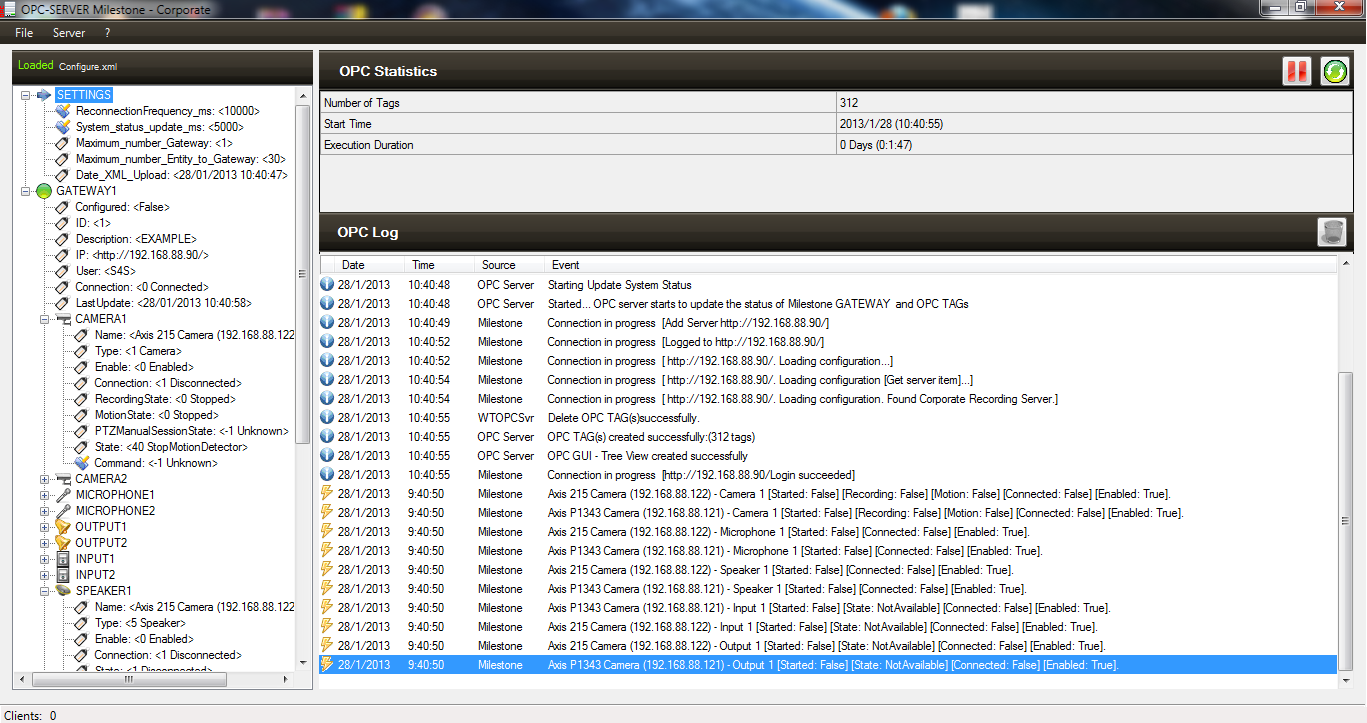Expand the MICROPHONE2 tree node
This screenshot has width=1367, height=723.
coord(45,511)
